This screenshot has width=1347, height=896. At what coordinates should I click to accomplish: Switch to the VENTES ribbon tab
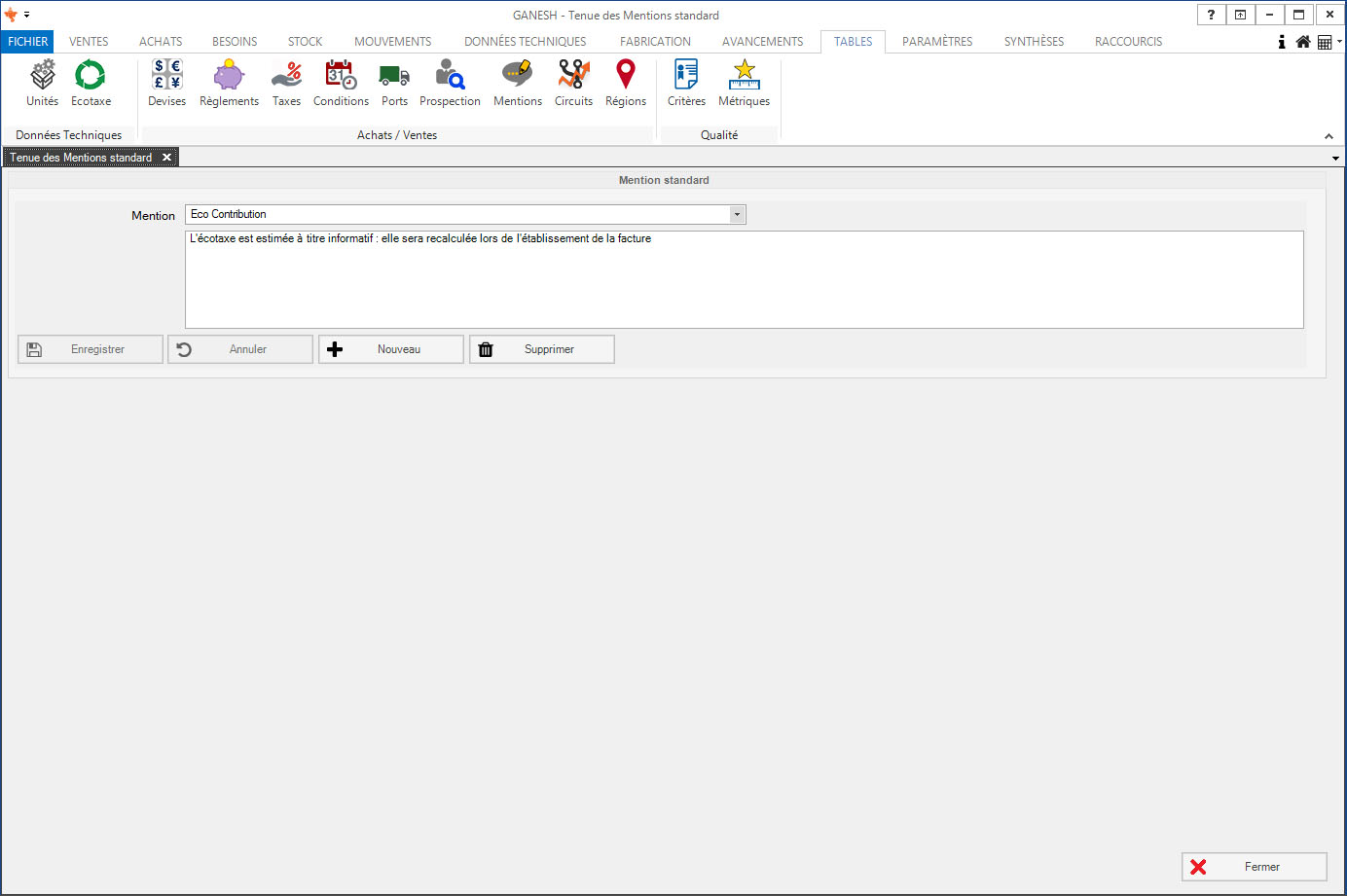(x=89, y=42)
